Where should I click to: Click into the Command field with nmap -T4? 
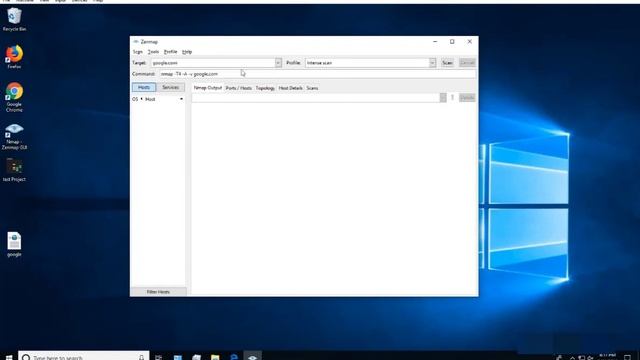click(317, 74)
